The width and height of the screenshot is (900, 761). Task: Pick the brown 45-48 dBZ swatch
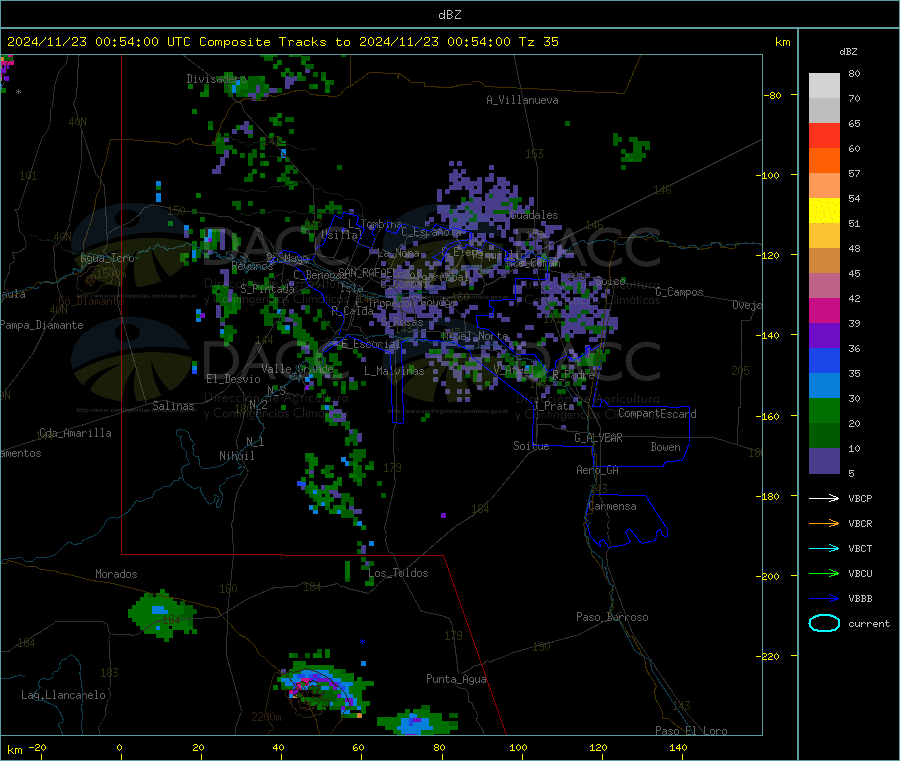tap(824, 261)
